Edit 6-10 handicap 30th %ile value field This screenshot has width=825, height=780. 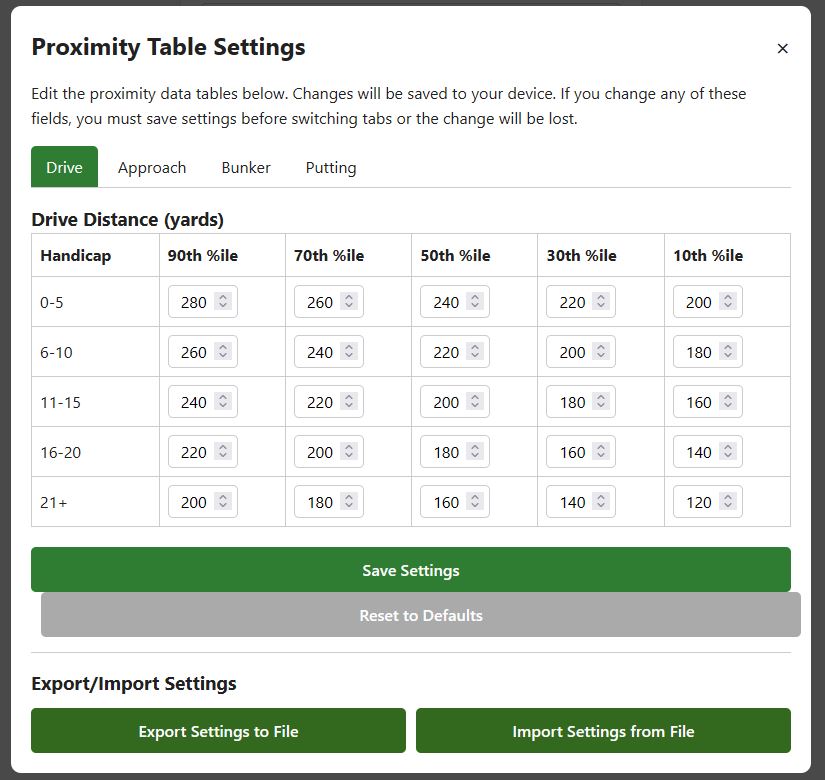(x=581, y=352)
